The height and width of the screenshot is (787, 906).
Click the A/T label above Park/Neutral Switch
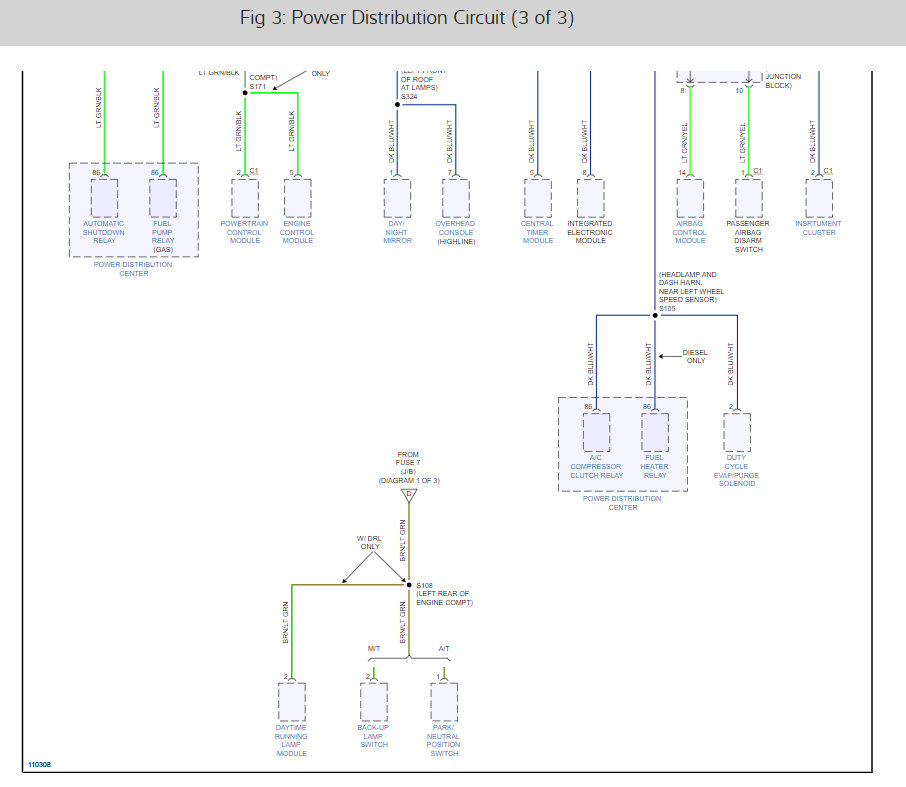point(444,648)
